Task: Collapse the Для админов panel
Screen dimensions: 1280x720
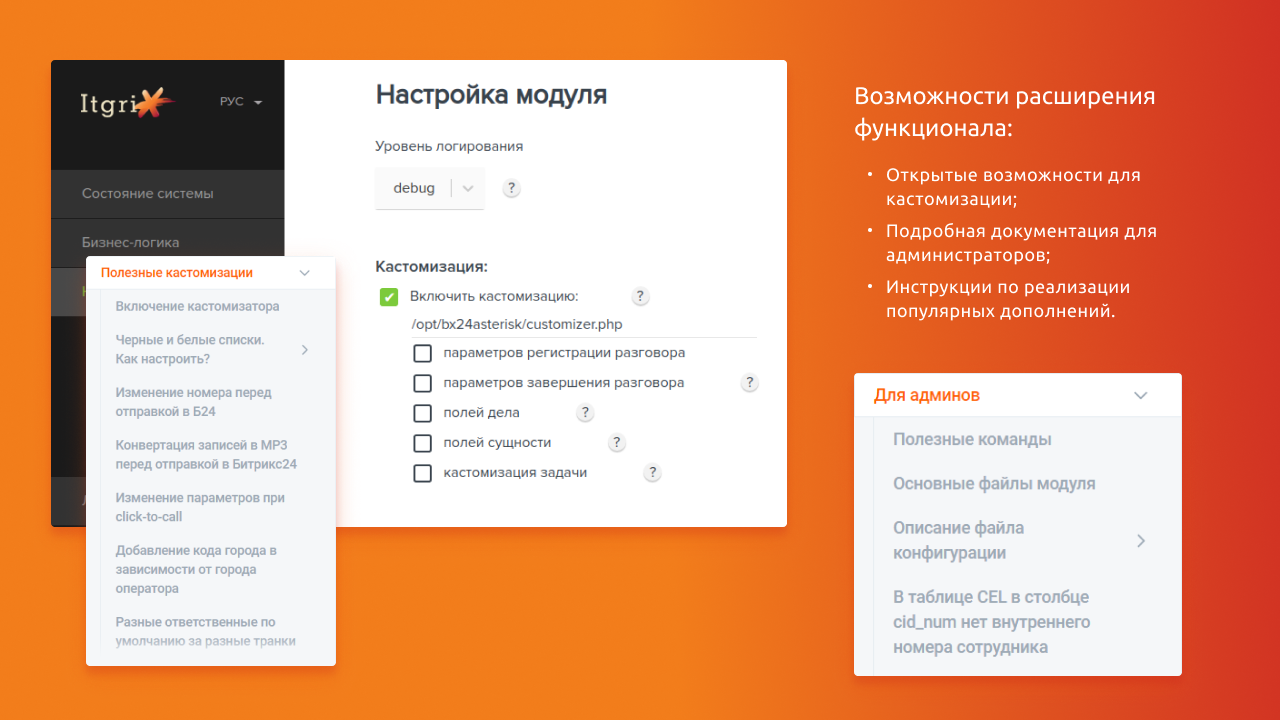Action: pos(1140,395)
